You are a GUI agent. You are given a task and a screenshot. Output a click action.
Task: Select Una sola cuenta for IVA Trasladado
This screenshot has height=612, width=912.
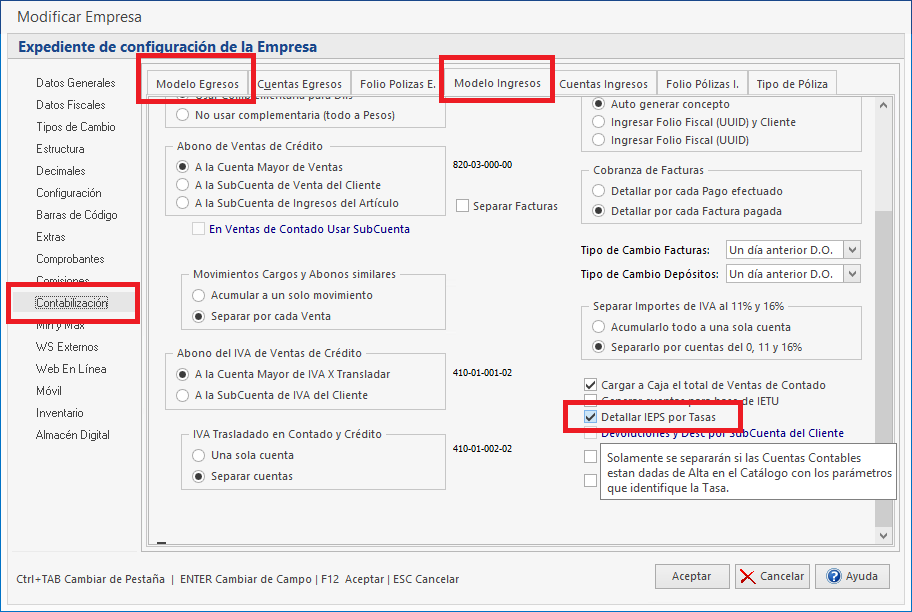198,455
